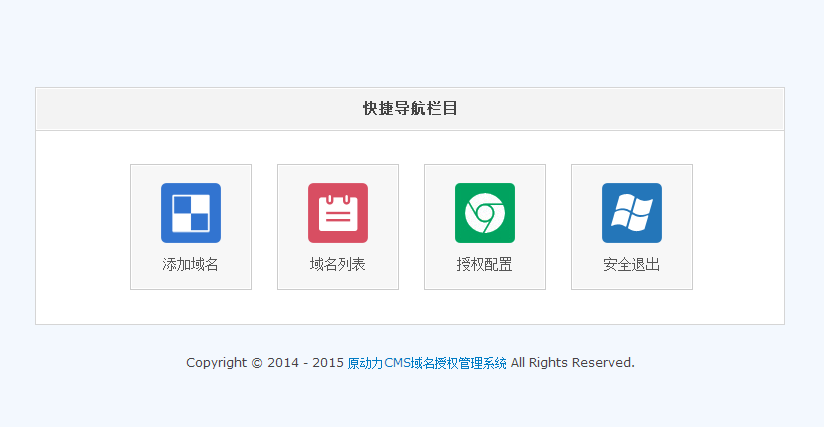Open the 添加域名 text label
The width and height of the screenshot is (824, 427).
[x=190, y=264]
